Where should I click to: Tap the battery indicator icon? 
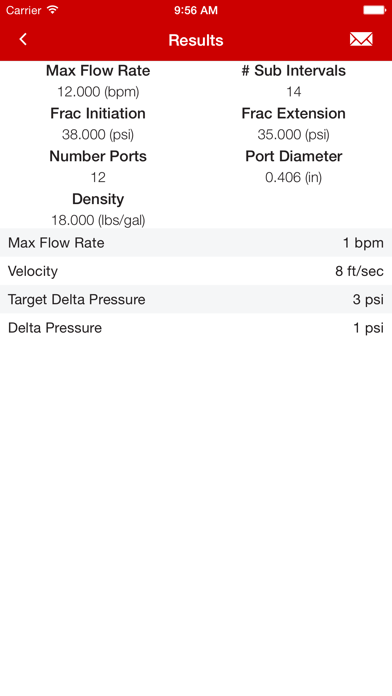point(375,10)
